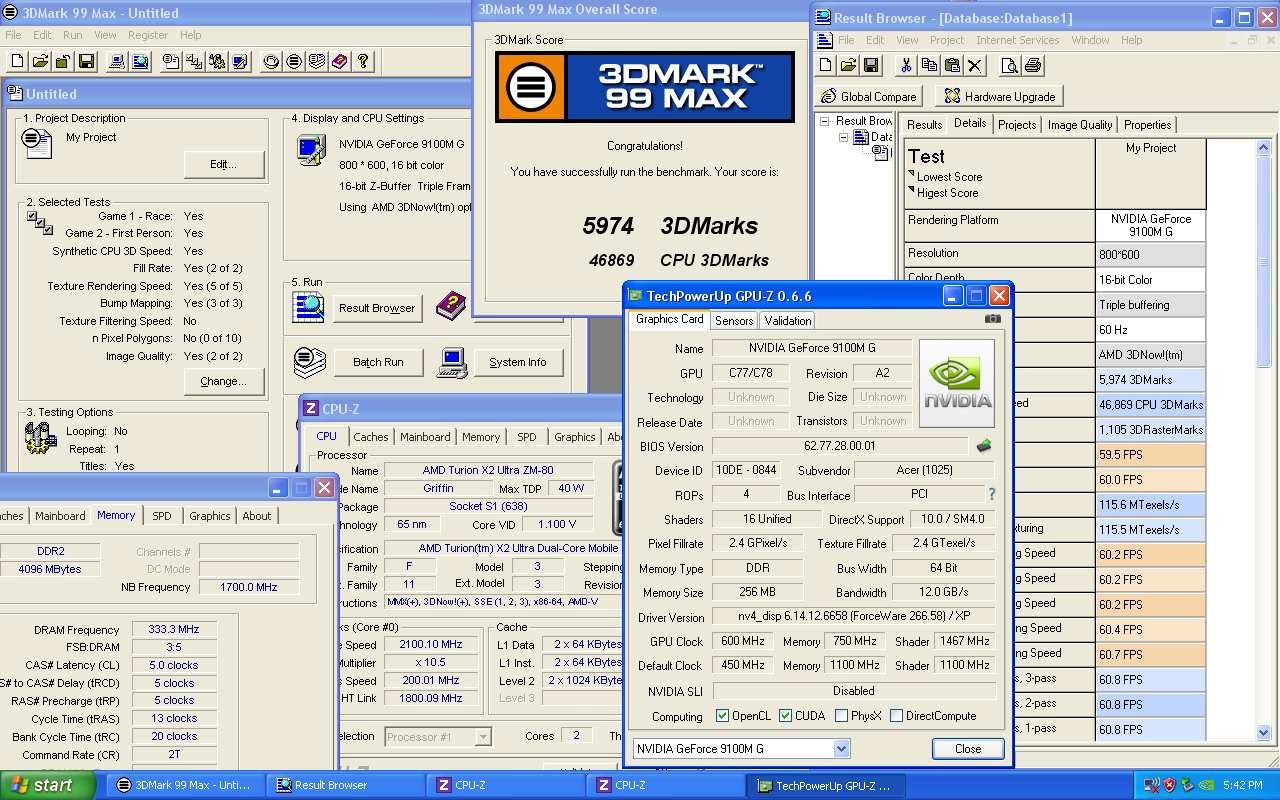The image size is (1280, 800).
Task: Click Start button on taskbar
Action: click(x=47, y=785)
